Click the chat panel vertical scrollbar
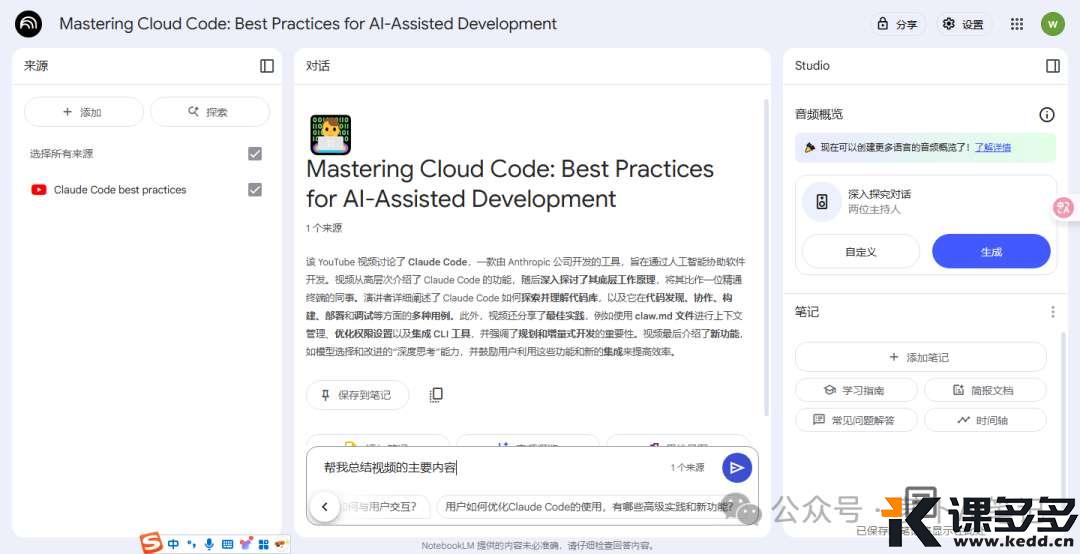The width and height of the screenshot is (1080, 554). (x=765, y=258)
